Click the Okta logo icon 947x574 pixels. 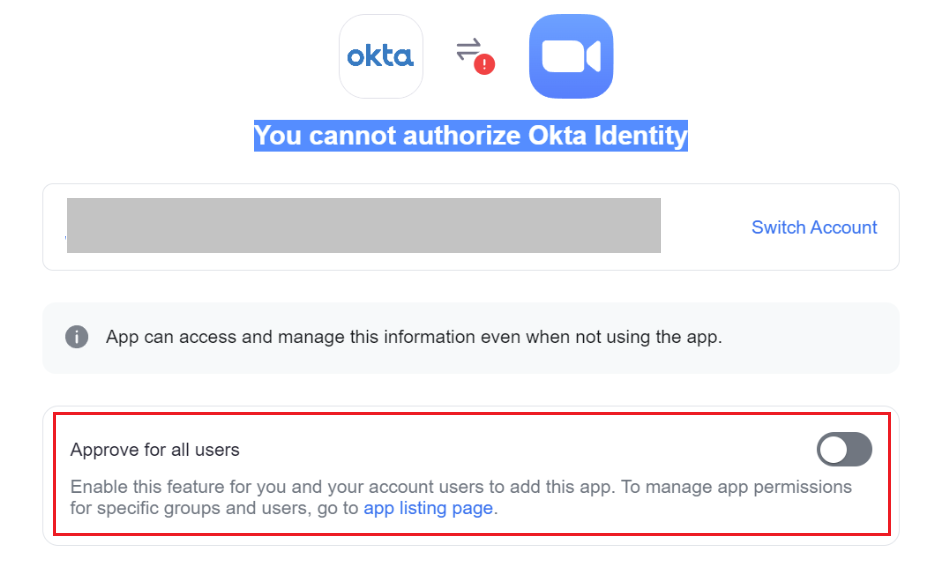coord(380,56)
